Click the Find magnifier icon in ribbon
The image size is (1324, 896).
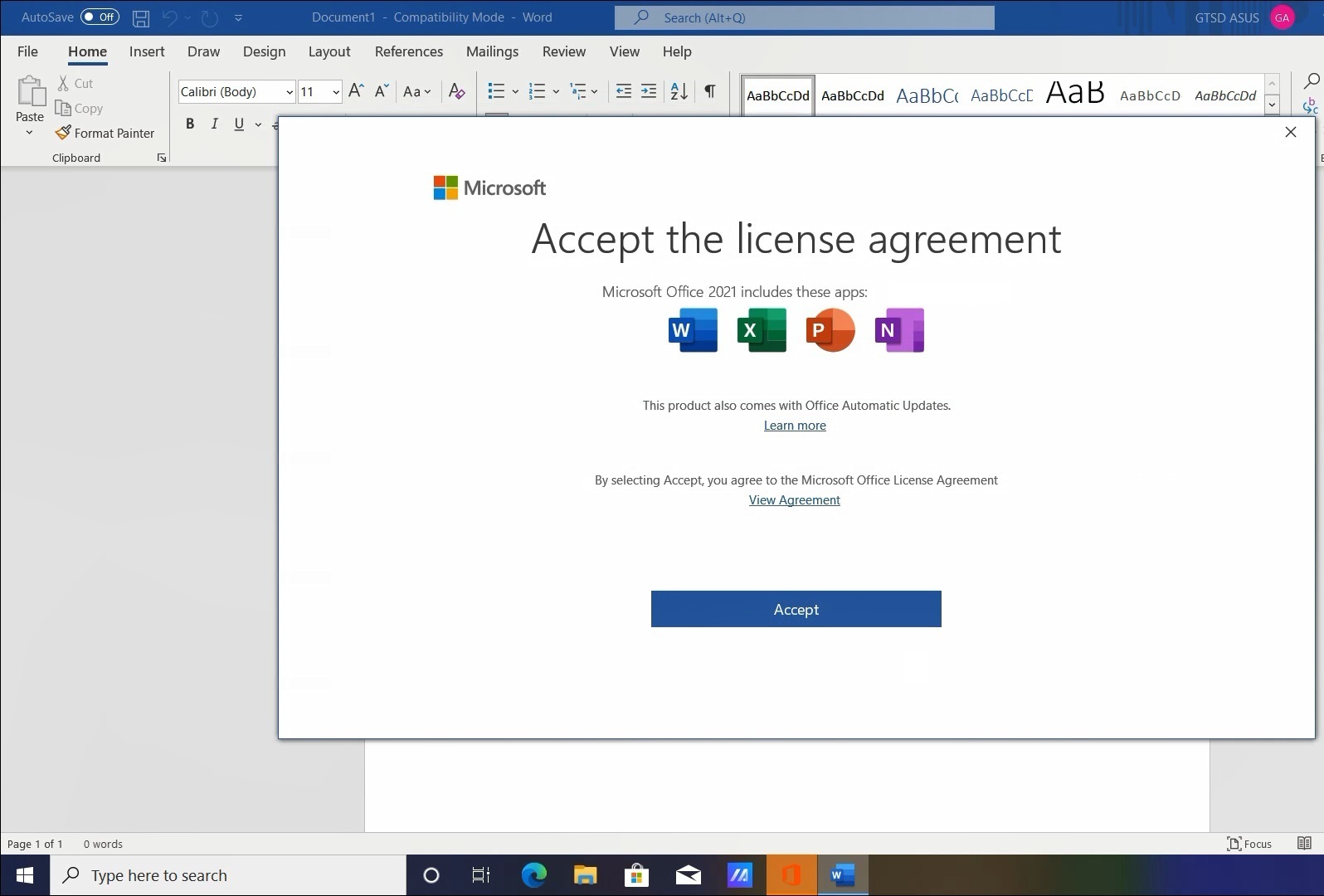tap(1312, 81)
